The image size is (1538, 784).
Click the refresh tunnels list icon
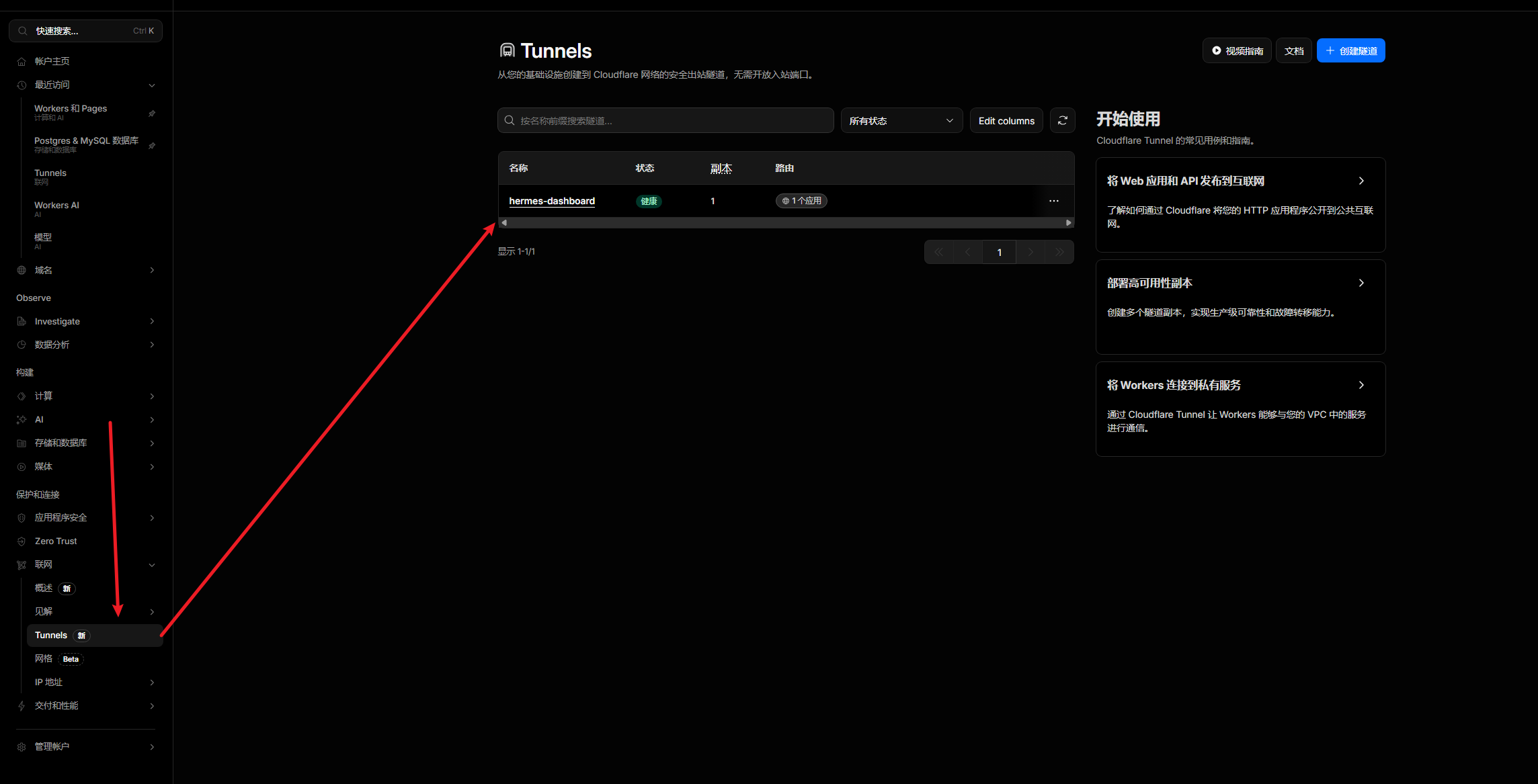click(x=1063, y=120)
